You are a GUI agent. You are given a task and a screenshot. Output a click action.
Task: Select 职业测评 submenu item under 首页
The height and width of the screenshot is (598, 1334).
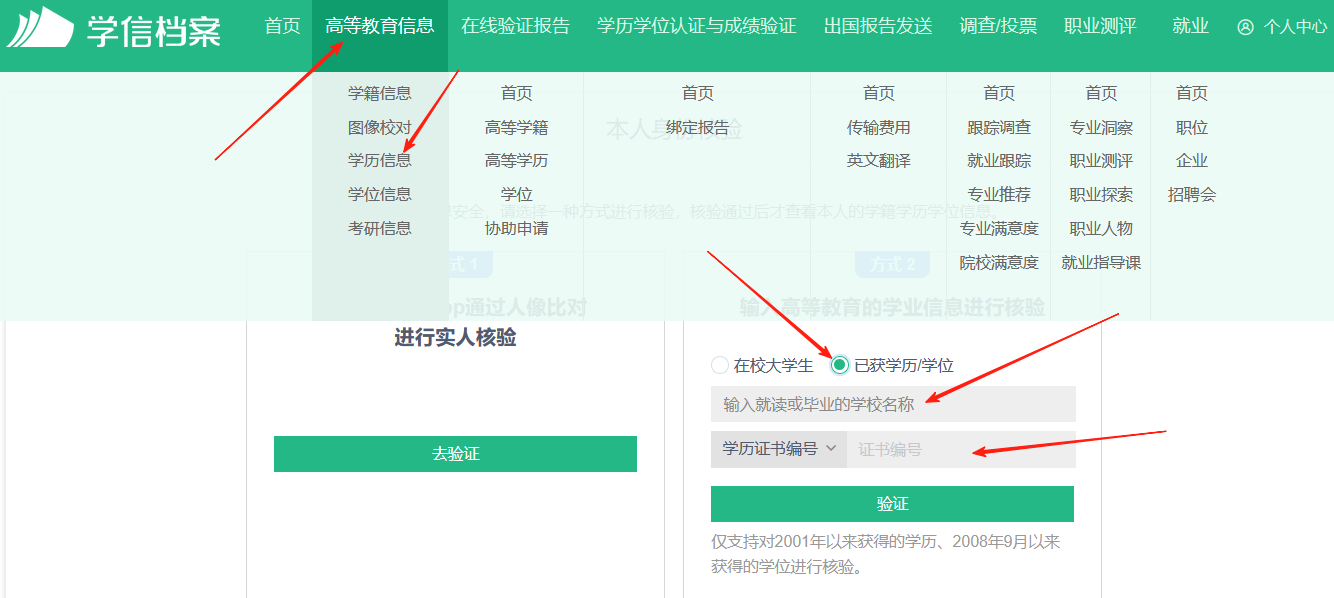pyautogui.click(x=1101, y=160)
